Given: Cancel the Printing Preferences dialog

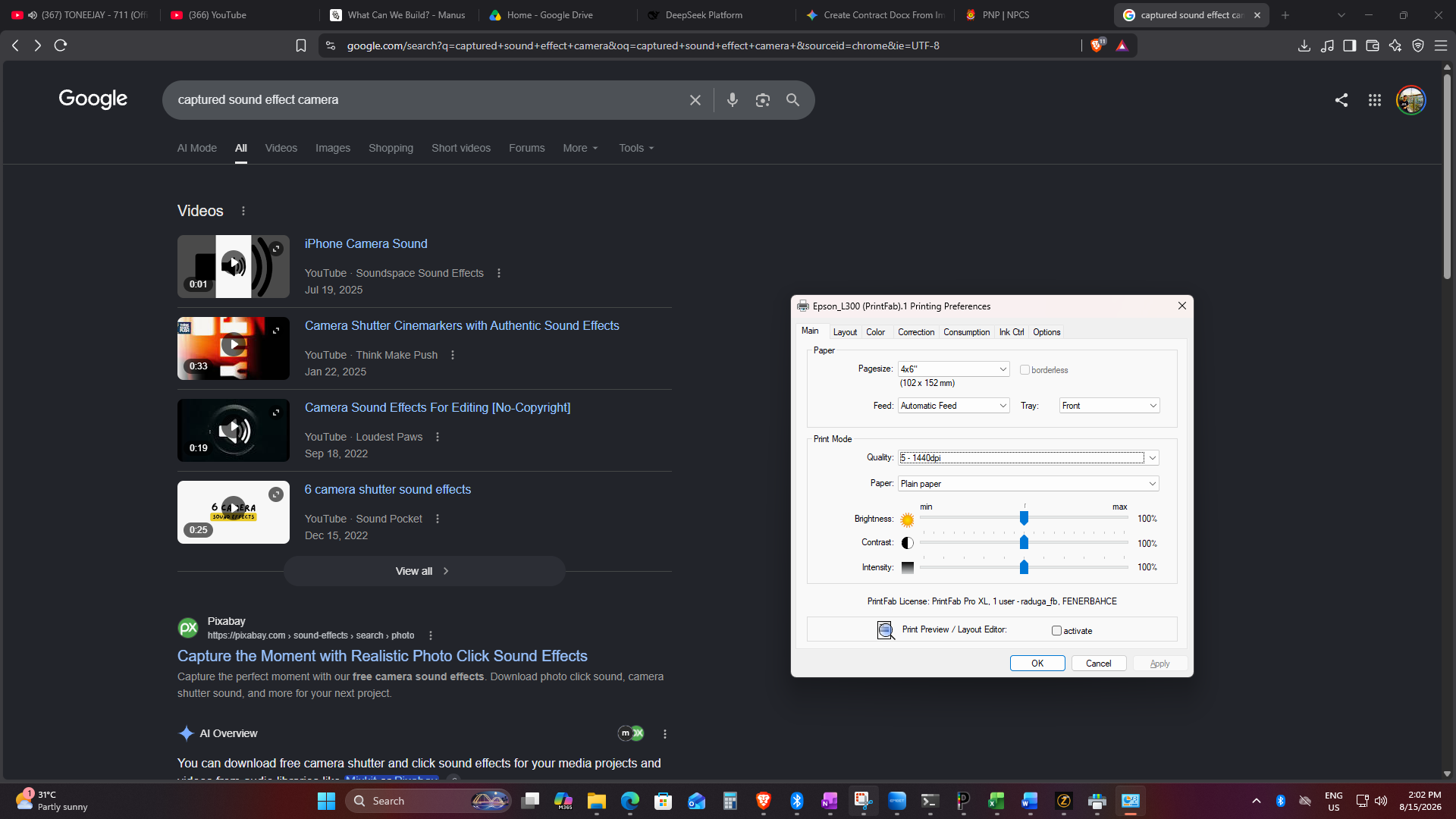Looking at the screenshot, I should pos(1099,664).
